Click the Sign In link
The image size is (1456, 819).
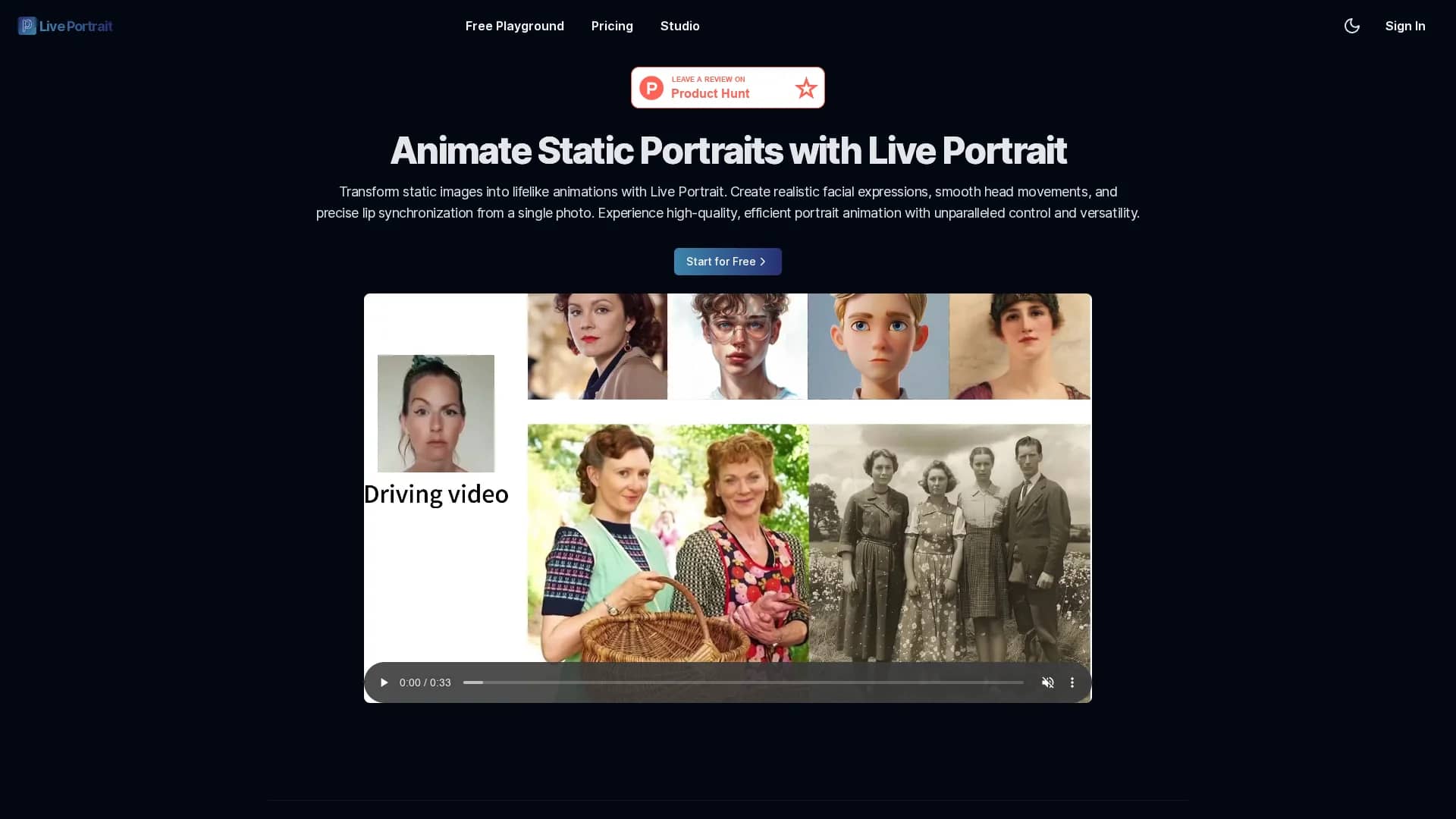[1405, 26]
